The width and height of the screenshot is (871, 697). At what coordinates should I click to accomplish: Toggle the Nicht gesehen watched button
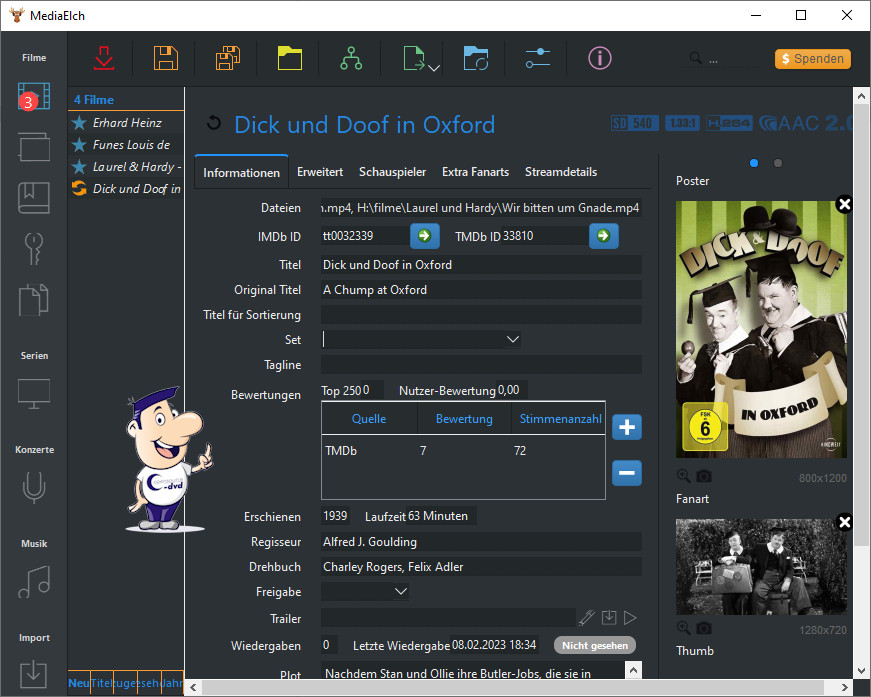tap(595, 645)
